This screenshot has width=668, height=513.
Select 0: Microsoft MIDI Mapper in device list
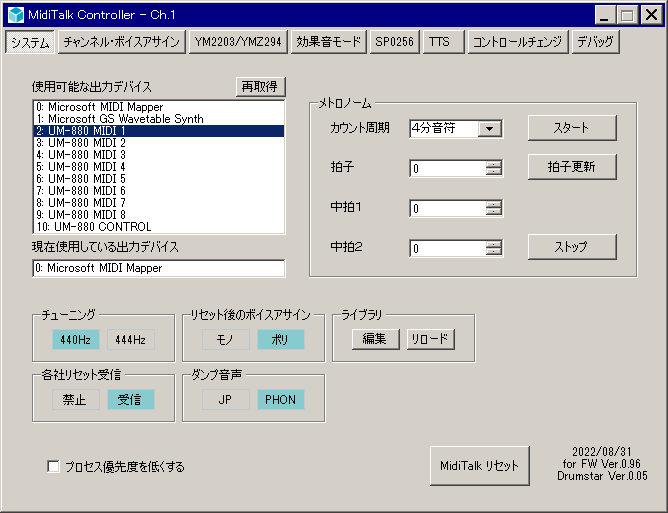(x=158, y=107)
